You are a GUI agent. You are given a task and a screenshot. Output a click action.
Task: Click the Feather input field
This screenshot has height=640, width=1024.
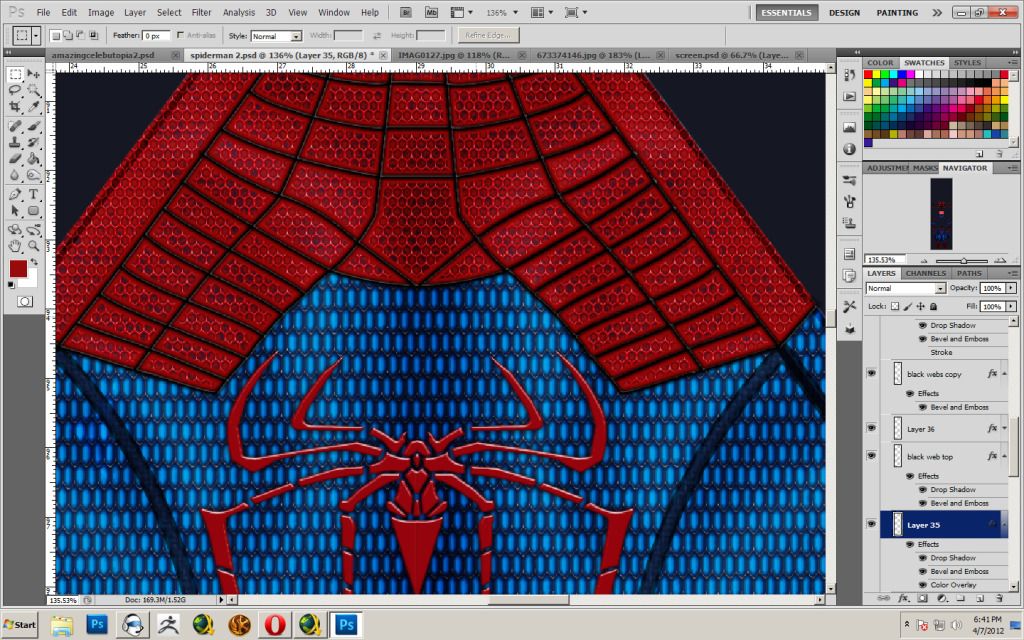pos(156,36)
